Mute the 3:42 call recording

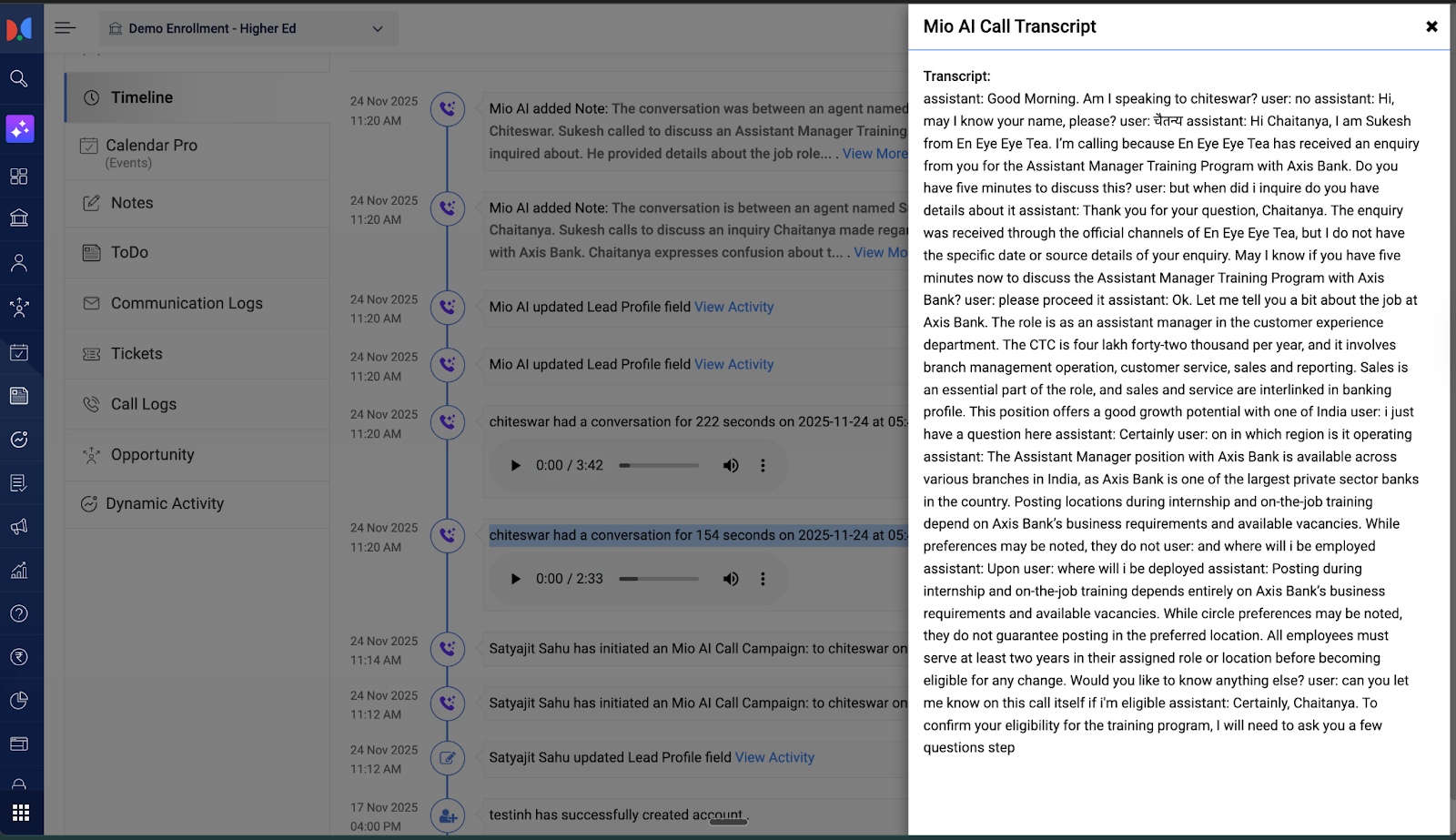pos(731,466)
